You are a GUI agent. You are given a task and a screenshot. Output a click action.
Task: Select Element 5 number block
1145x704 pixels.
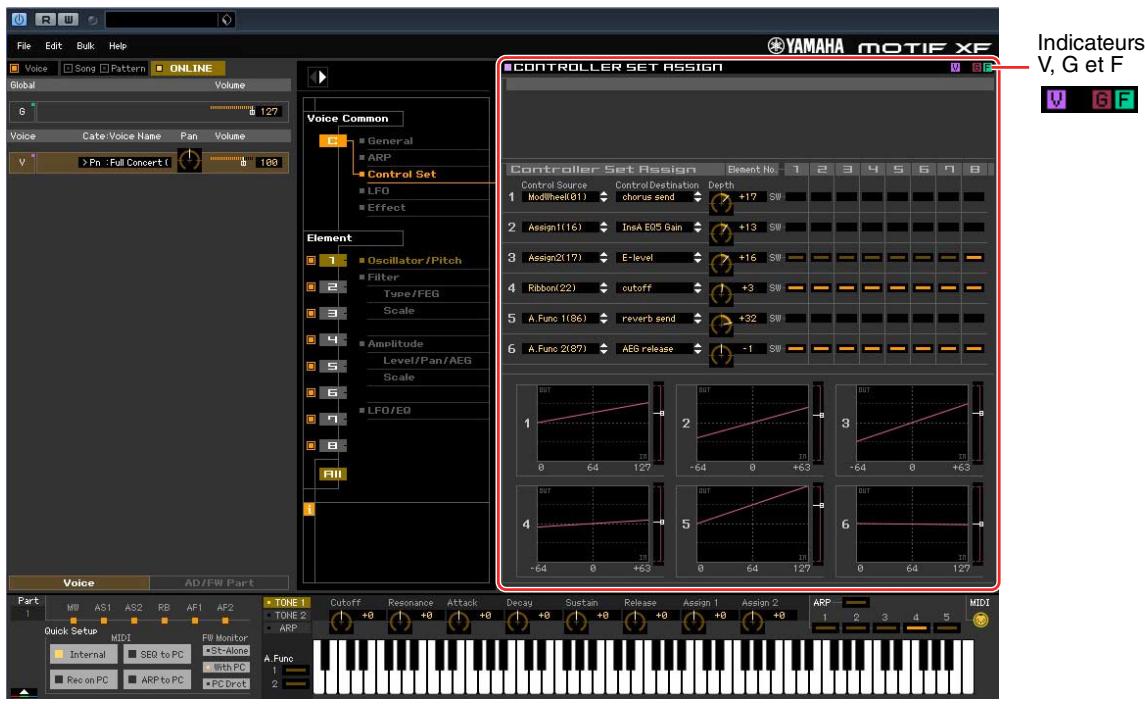tap(332, 366)
